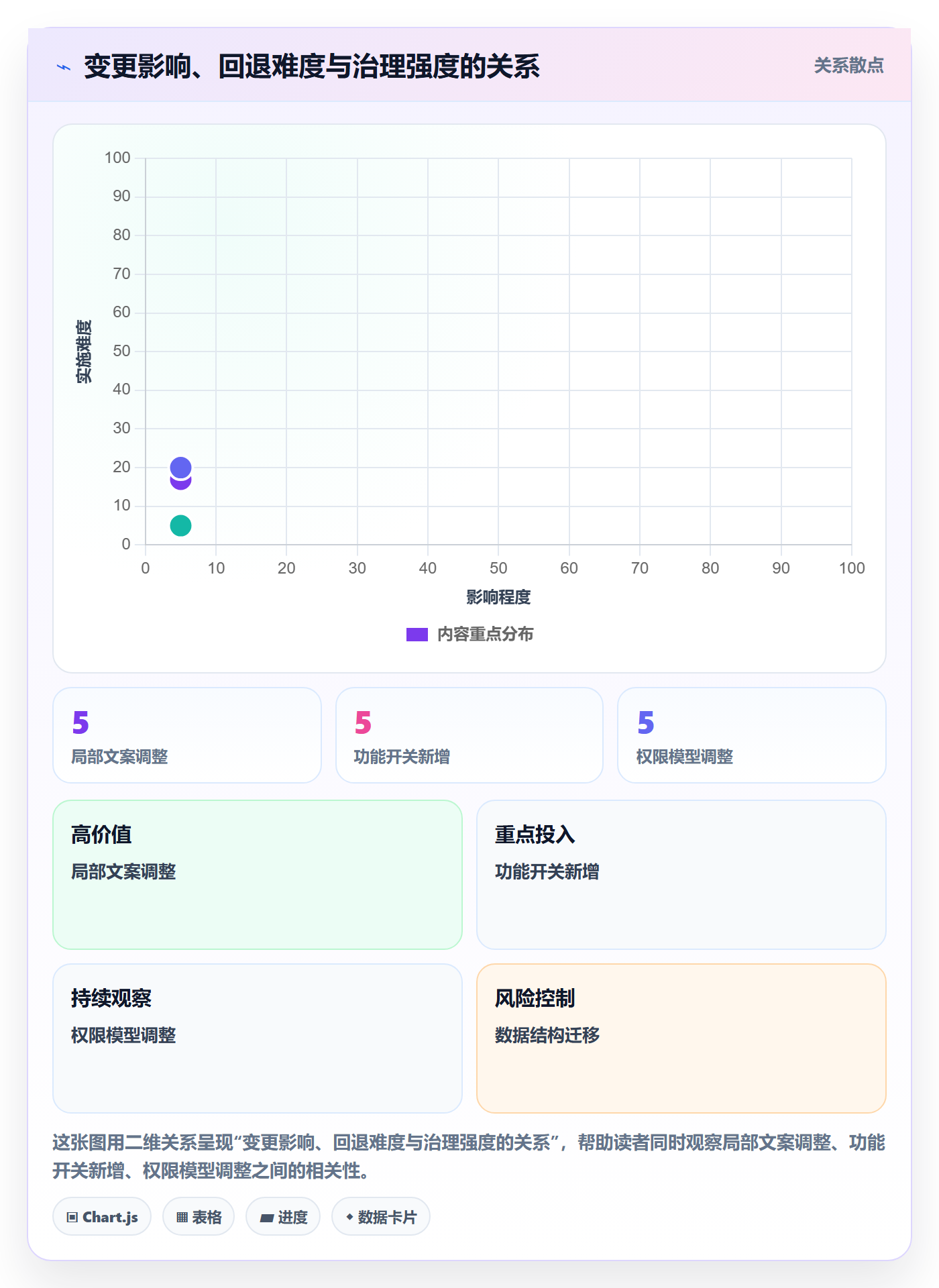939x1288 pixels.
Task: Click the blue 5 above 权限模型调整
Action: pyautogui.click(x=645, y=722)
